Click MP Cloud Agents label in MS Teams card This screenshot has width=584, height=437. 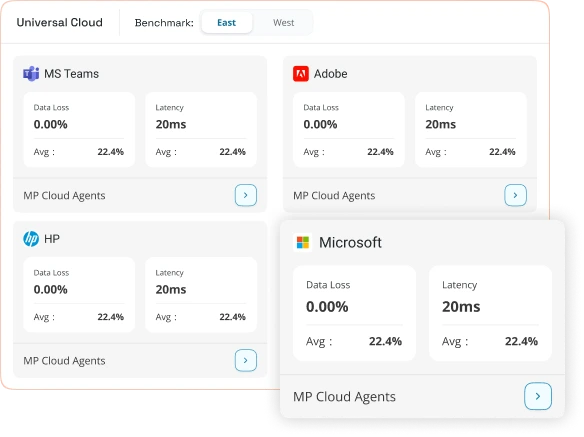click(x=64, y=196)
